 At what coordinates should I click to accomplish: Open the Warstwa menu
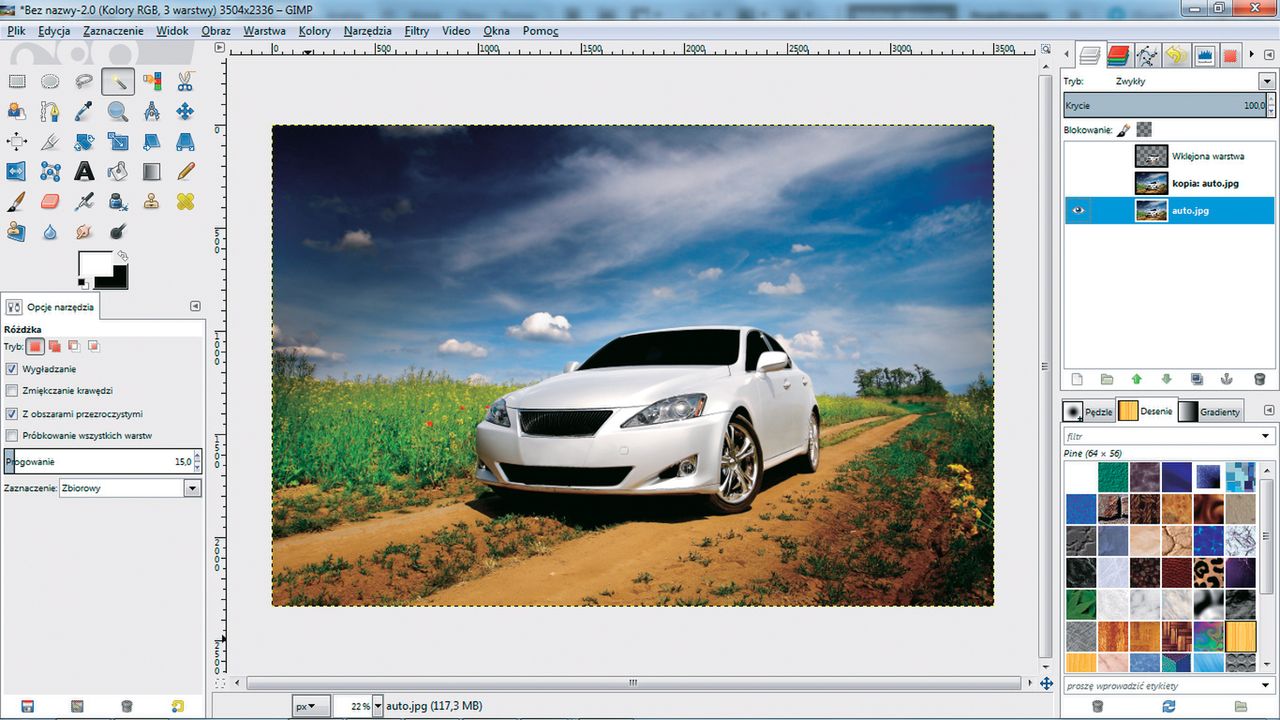point(264,31)
